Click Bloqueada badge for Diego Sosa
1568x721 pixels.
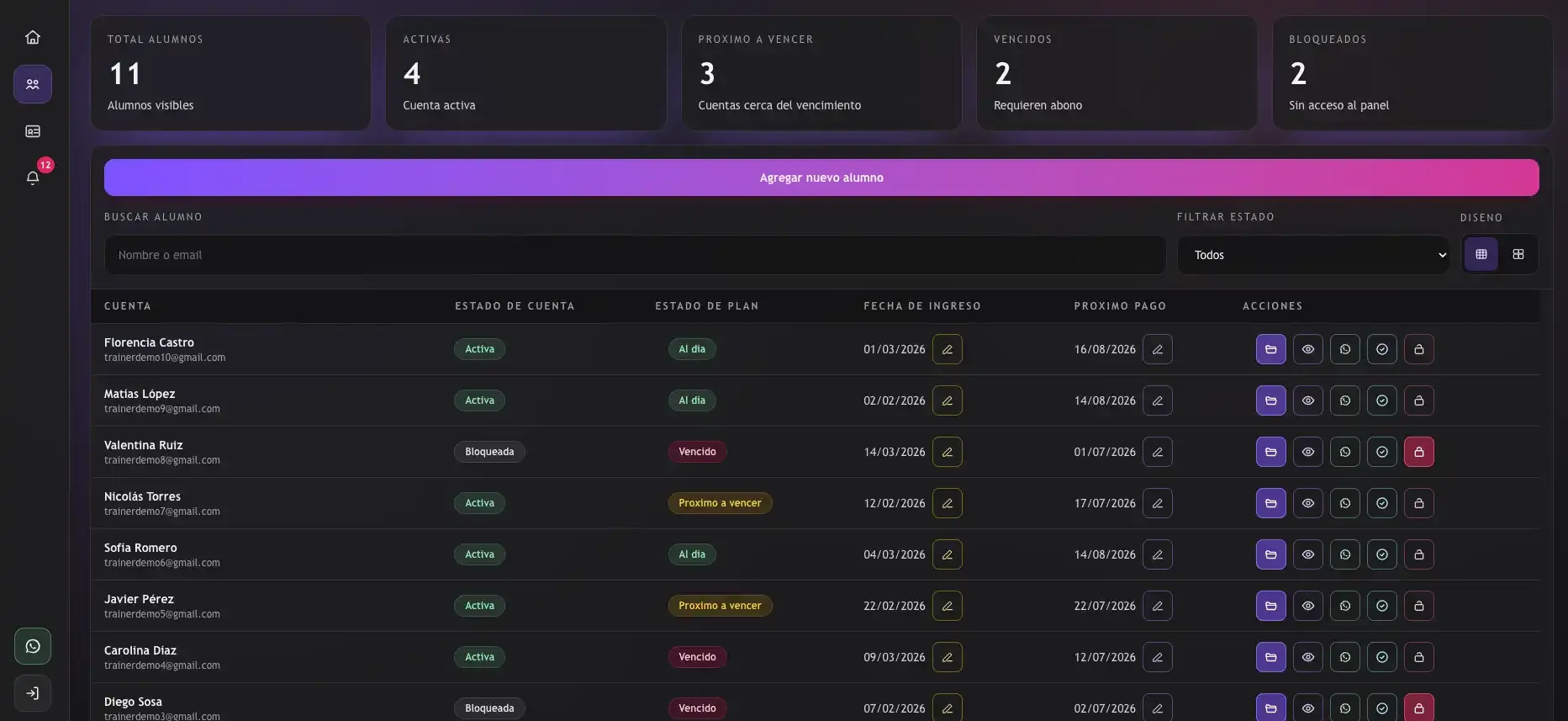coord(489,708)
